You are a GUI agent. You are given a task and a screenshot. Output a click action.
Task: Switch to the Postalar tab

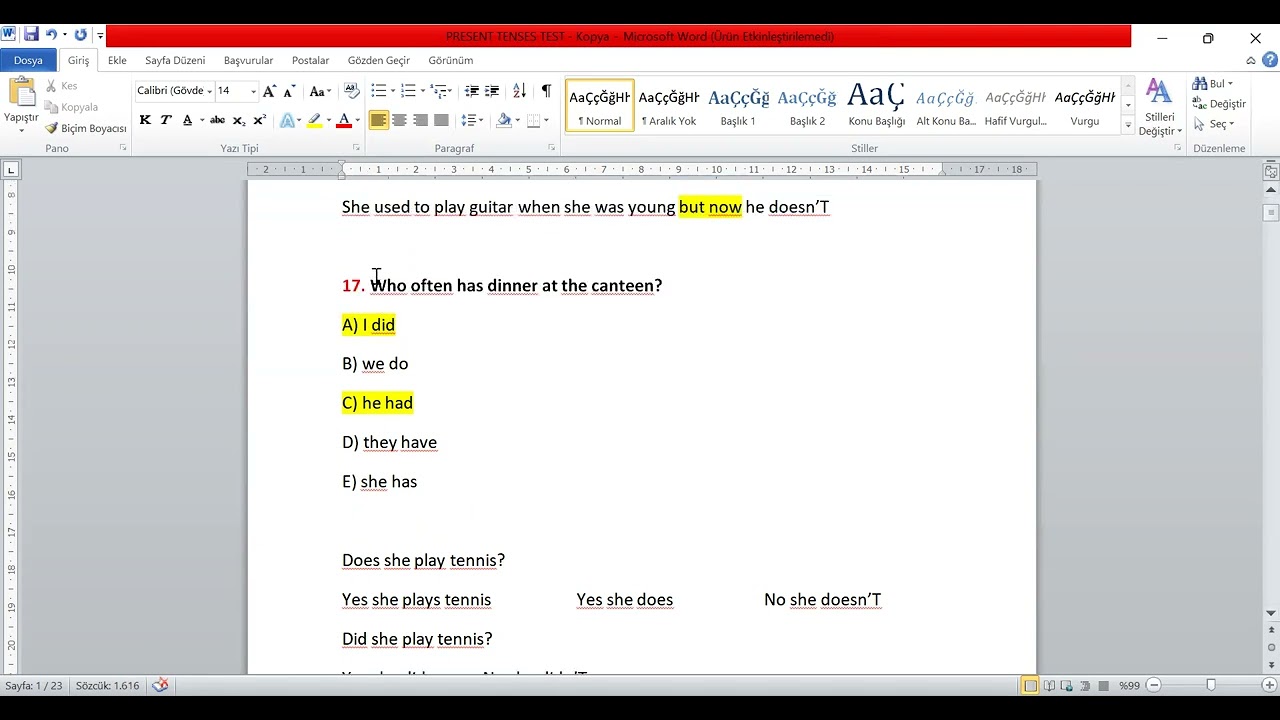(310, 61)
